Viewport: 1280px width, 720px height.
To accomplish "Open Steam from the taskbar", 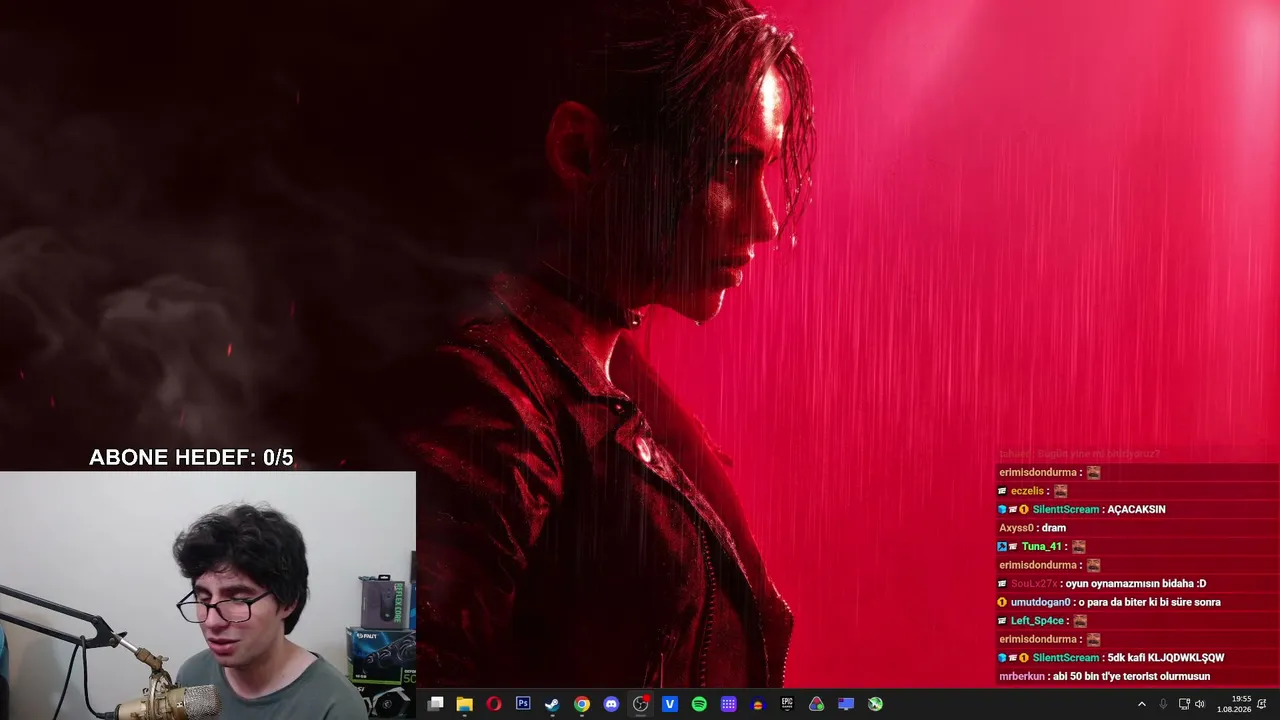I will pos(552,704).
